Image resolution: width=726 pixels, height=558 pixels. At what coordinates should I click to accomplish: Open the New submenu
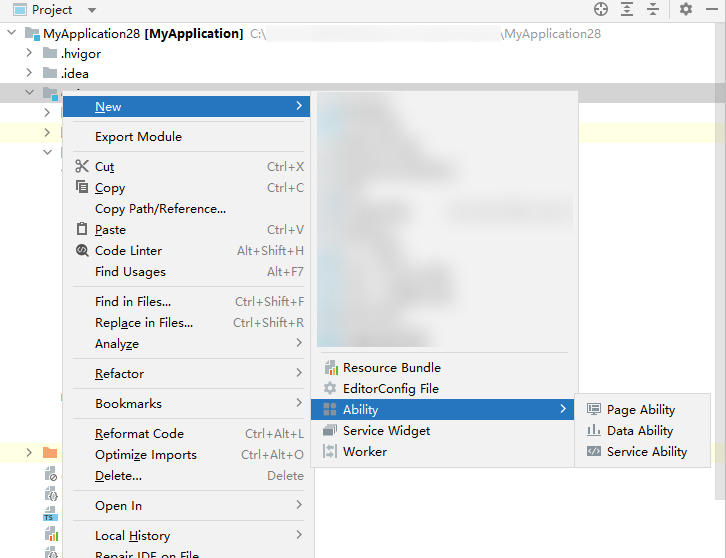pos(186,107)
